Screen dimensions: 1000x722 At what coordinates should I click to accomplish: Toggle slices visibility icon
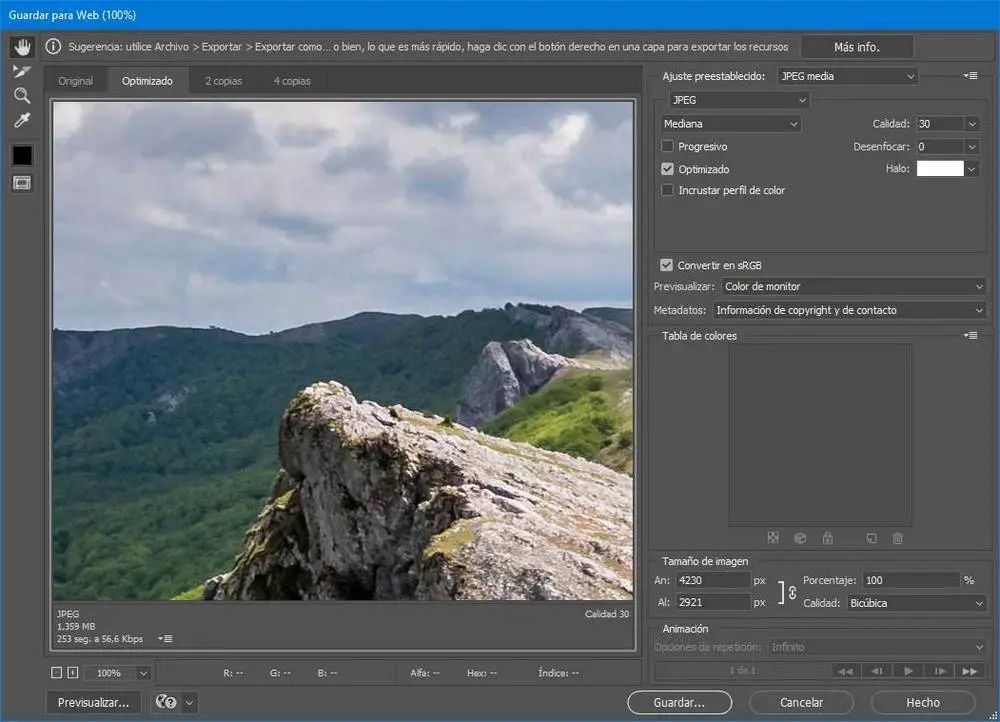tap(22, 183)
